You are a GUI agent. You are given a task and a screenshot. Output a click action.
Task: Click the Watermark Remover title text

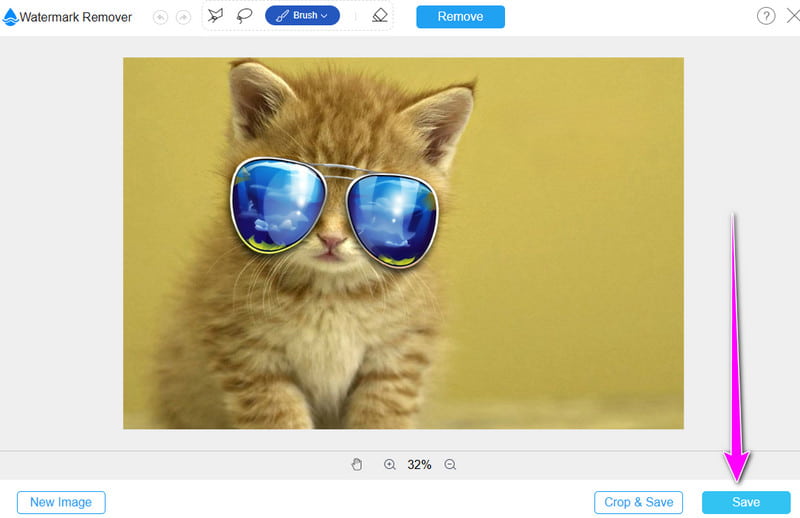pos(77,17)
